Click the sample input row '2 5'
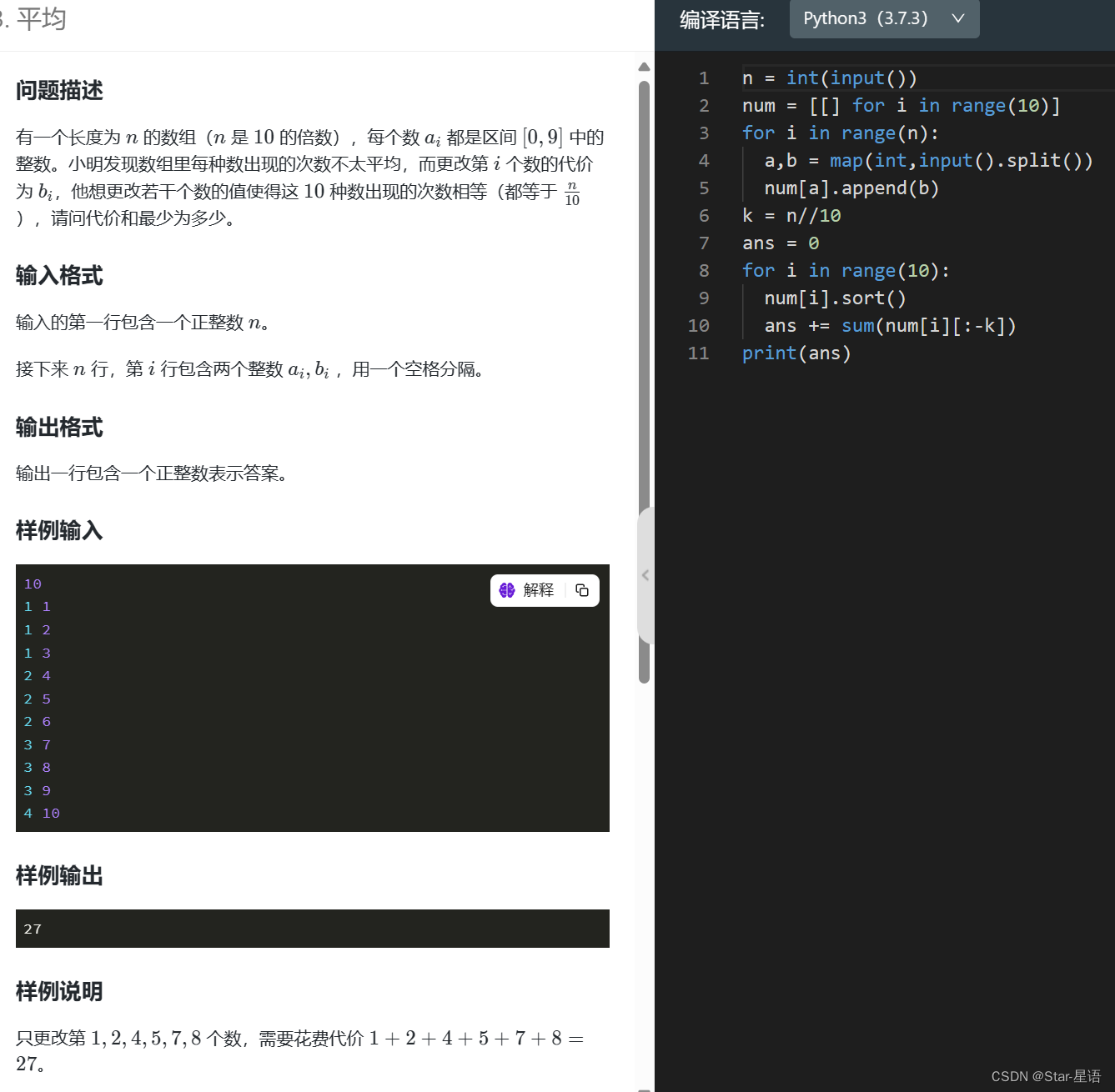 point(38,699)
